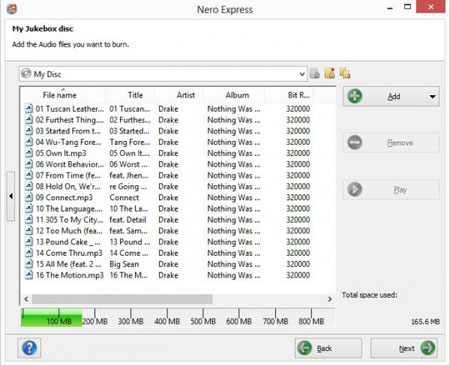The width and height of the screenshot is (450, 366).
Task: Click the green disc space usage bar
Action: [51, 318]
